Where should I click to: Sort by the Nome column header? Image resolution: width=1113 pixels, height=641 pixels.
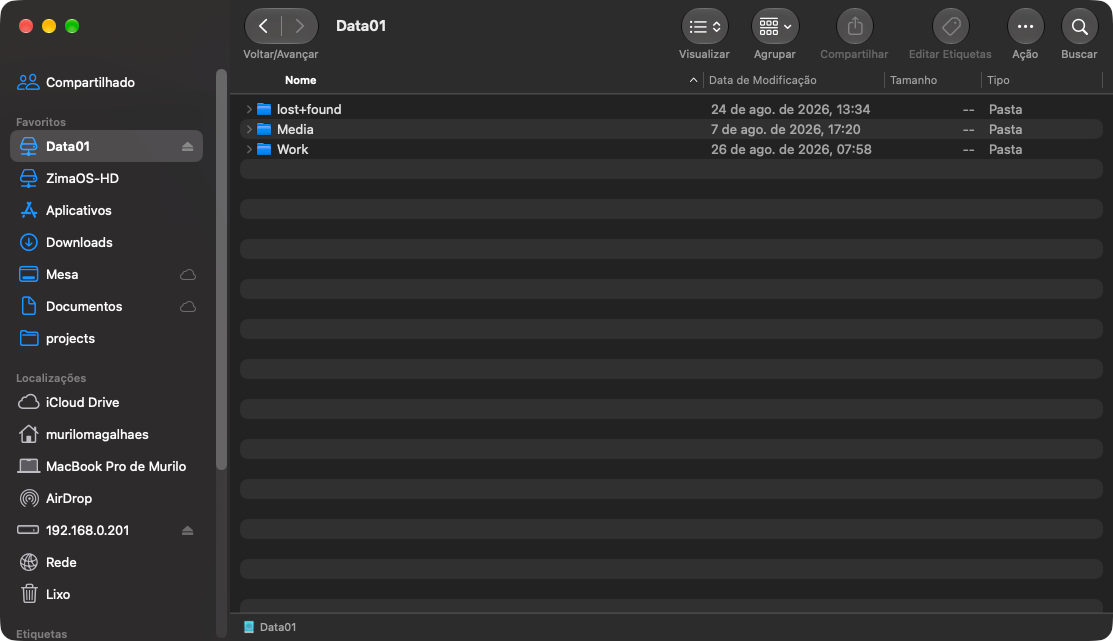(300, 80)
